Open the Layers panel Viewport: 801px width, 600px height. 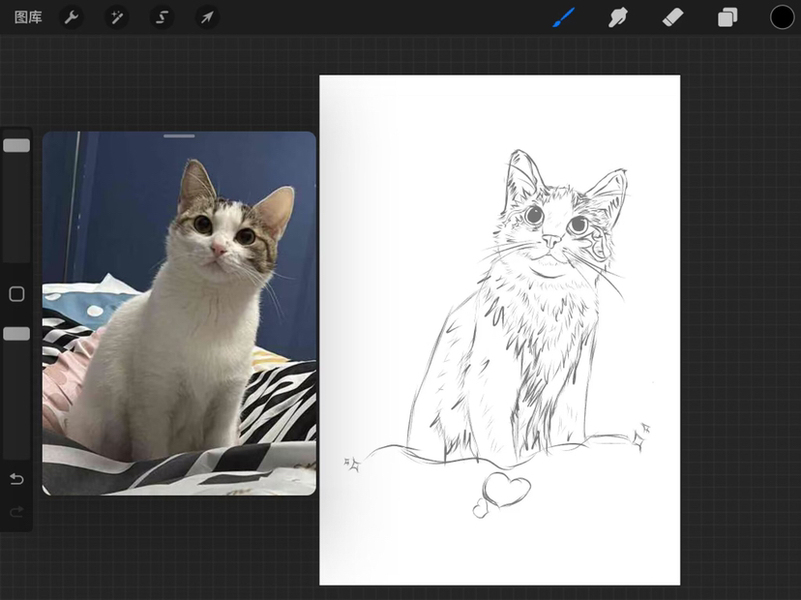[x=727, y=18]
